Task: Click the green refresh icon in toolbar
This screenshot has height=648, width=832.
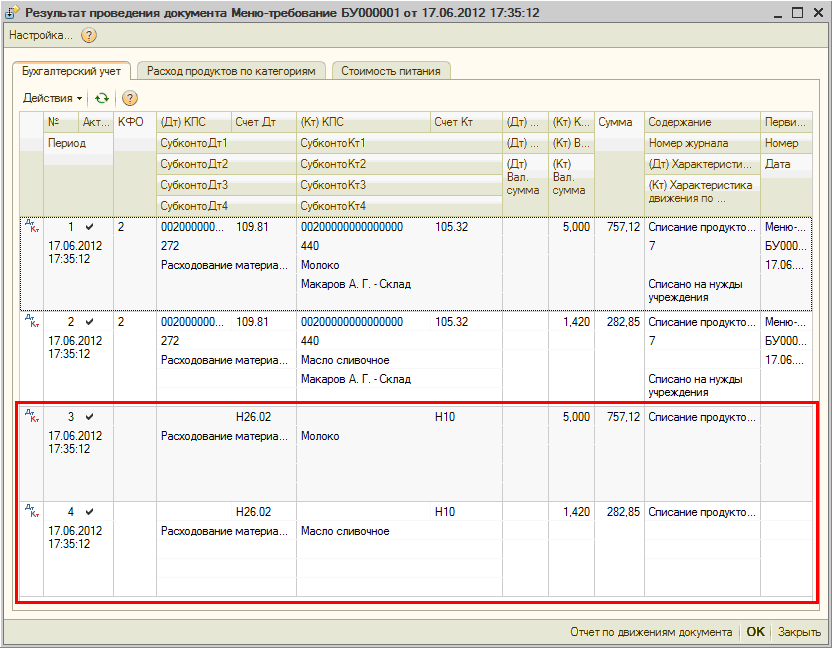Action: [x=101, y=98]
